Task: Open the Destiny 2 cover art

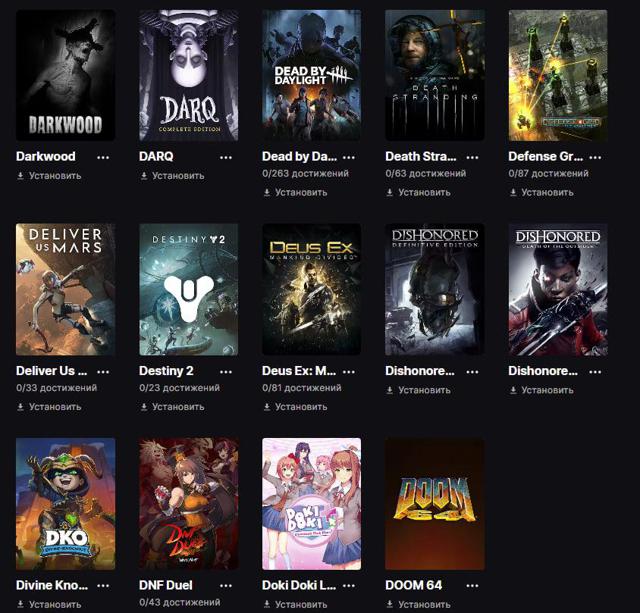Action: click(189, 289)
